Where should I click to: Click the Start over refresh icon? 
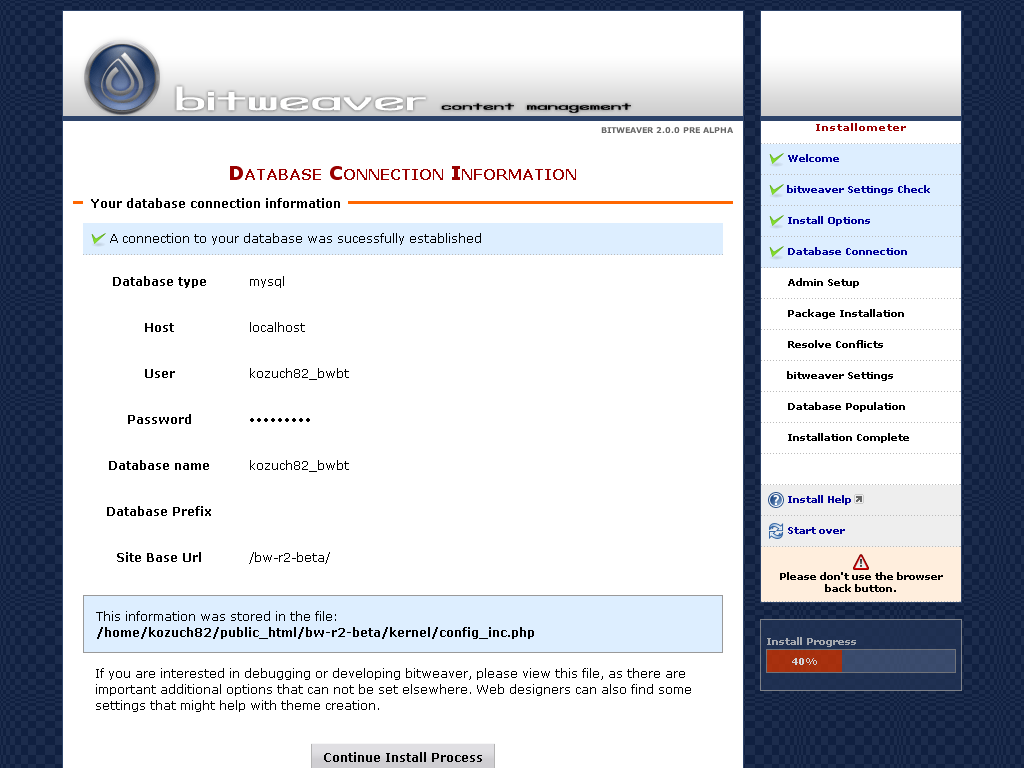[776, 531]
